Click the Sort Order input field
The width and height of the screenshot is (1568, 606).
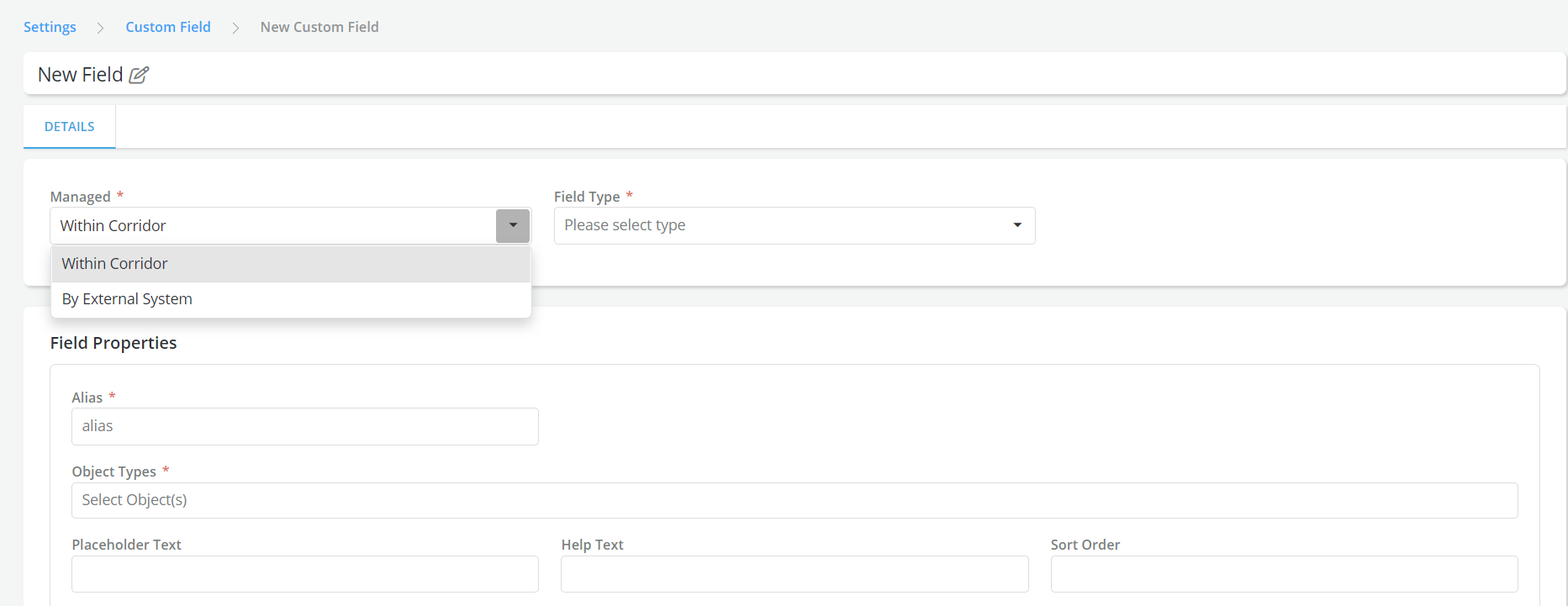click(x=1284, y=574)
